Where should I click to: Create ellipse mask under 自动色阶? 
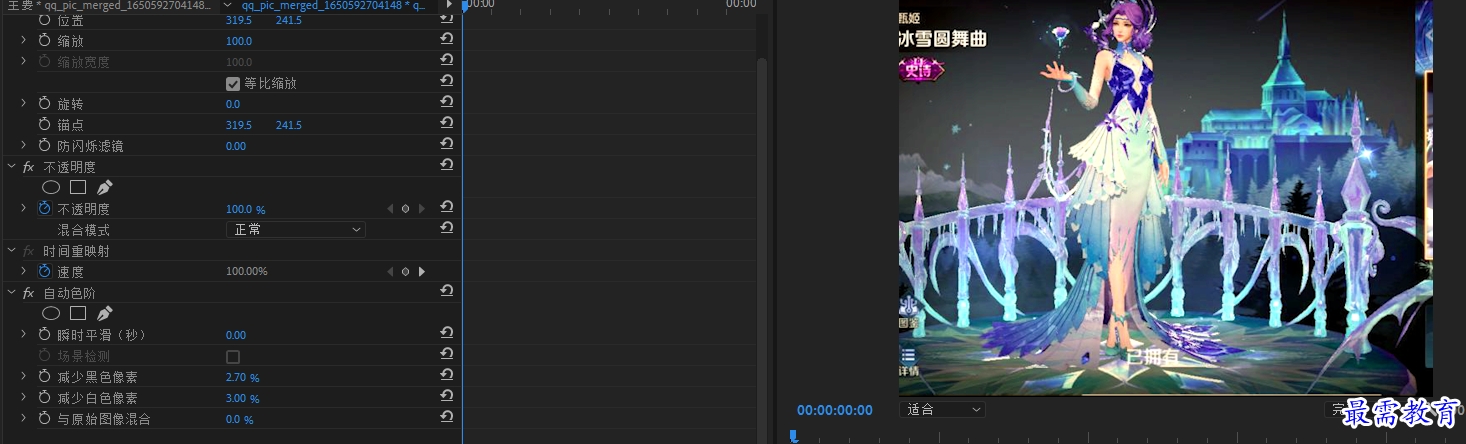(51, 313)
